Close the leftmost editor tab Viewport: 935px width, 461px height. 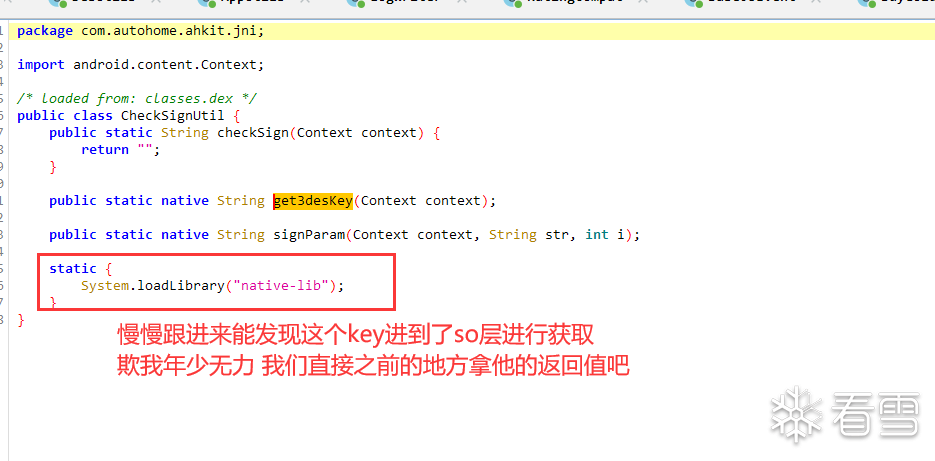point(156,2)
